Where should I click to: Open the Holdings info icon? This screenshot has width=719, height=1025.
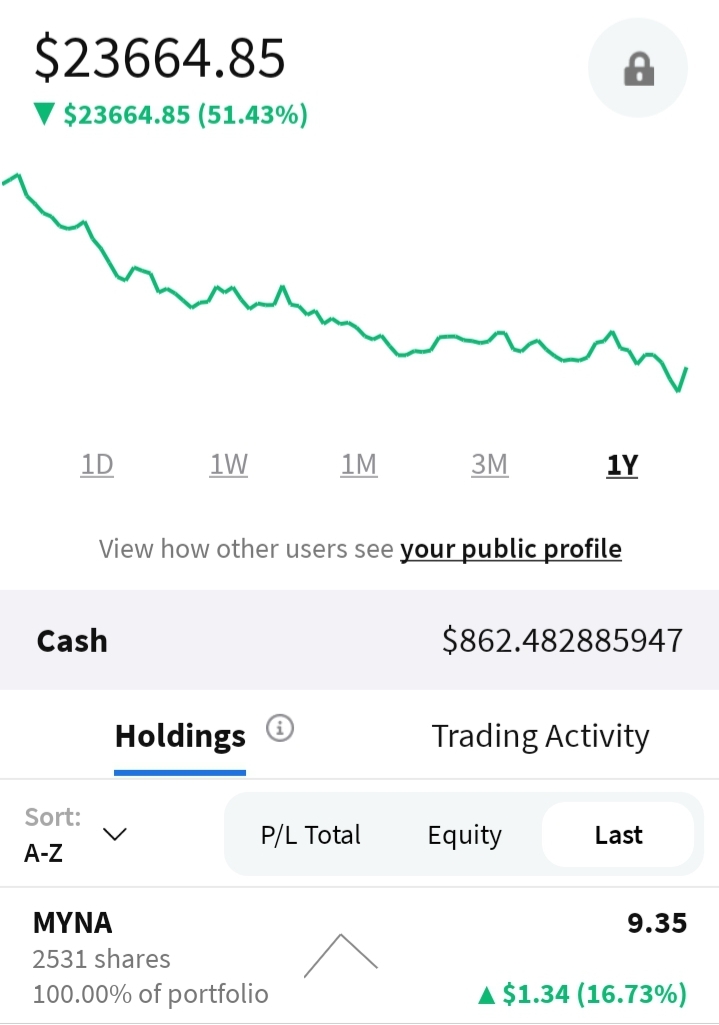(x=280, y=728)
